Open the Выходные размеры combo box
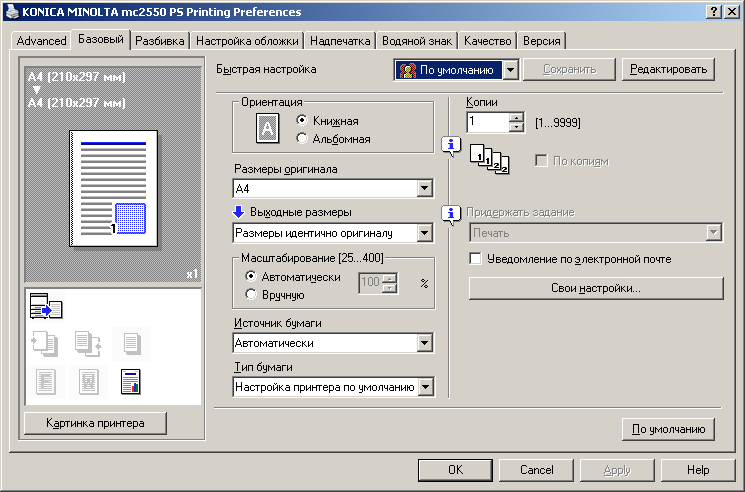 point(333,233)
